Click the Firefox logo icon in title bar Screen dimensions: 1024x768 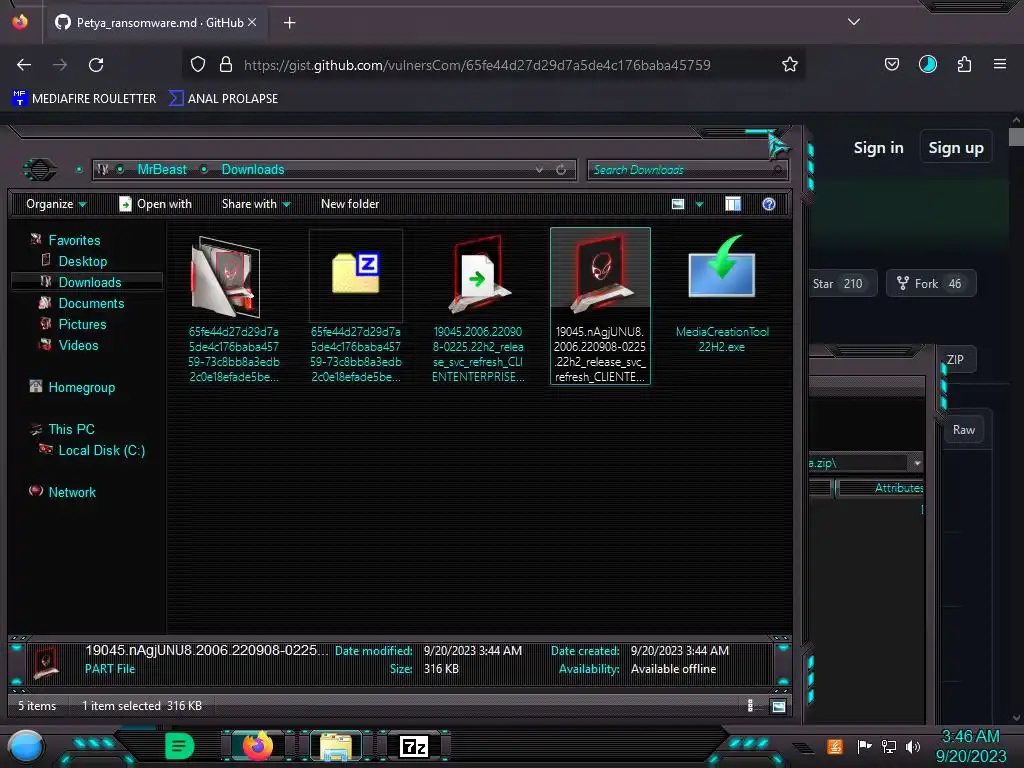click(x=20, y=22)
